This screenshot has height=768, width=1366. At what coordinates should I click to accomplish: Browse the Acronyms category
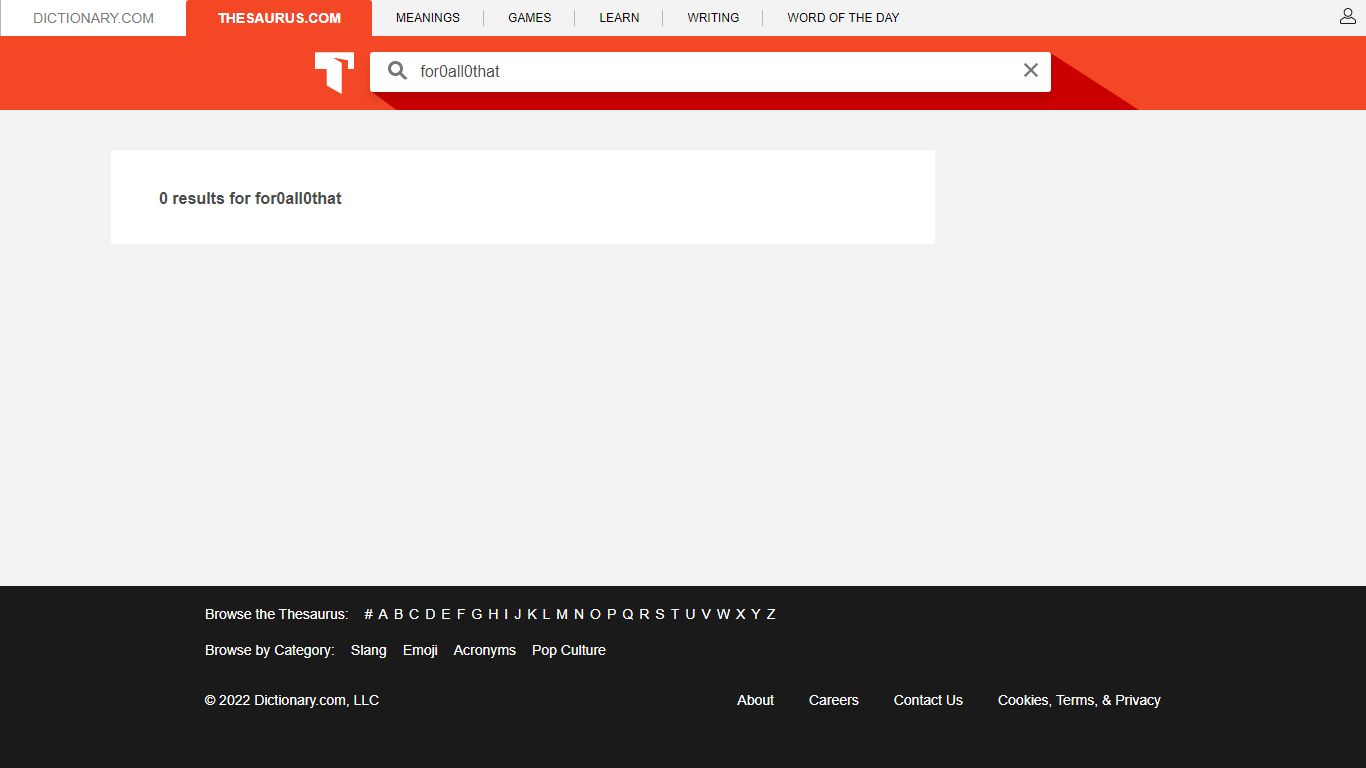(x=484, y=650)
